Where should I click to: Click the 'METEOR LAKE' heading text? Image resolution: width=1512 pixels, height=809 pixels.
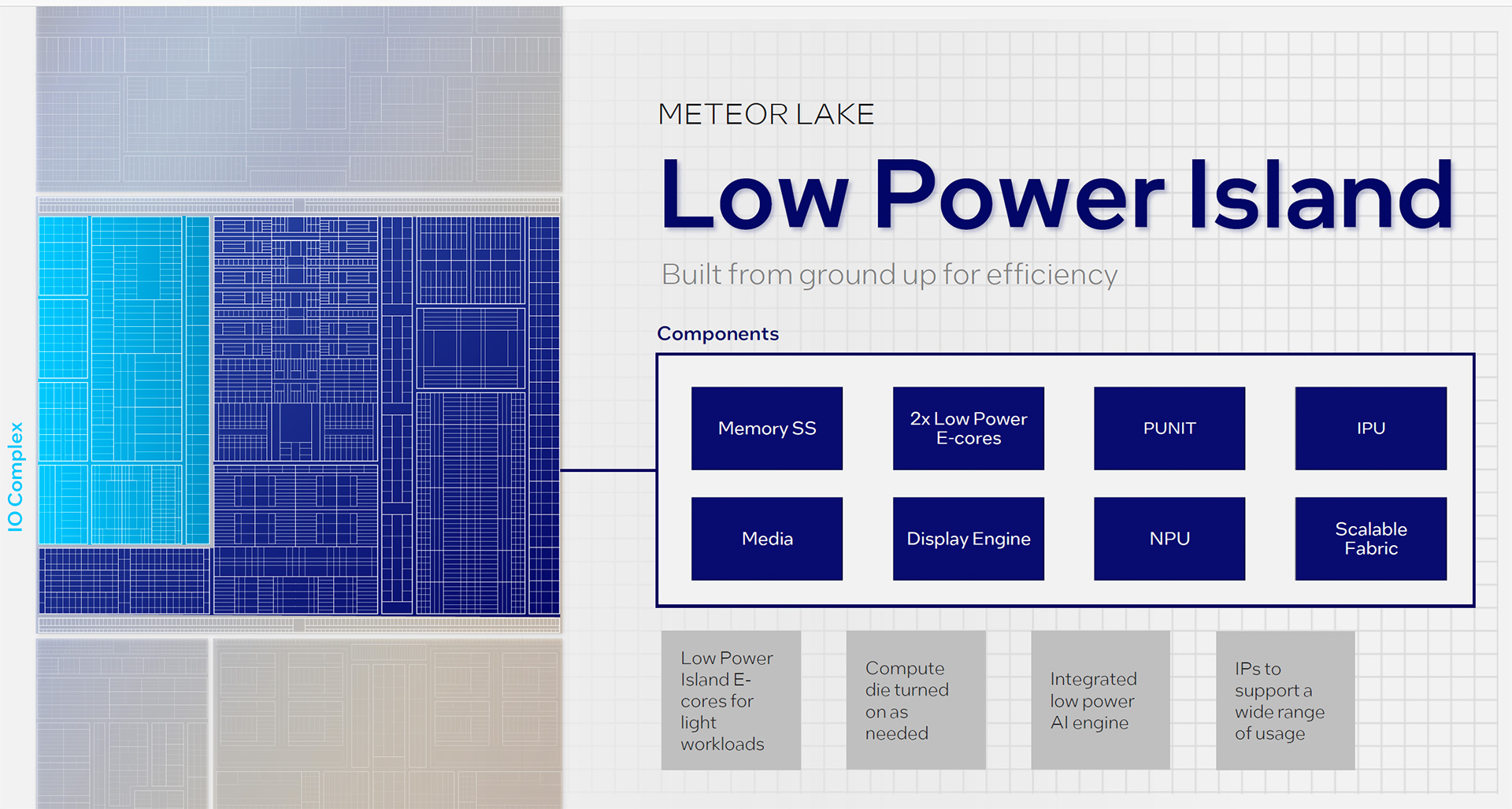(766, 114)
